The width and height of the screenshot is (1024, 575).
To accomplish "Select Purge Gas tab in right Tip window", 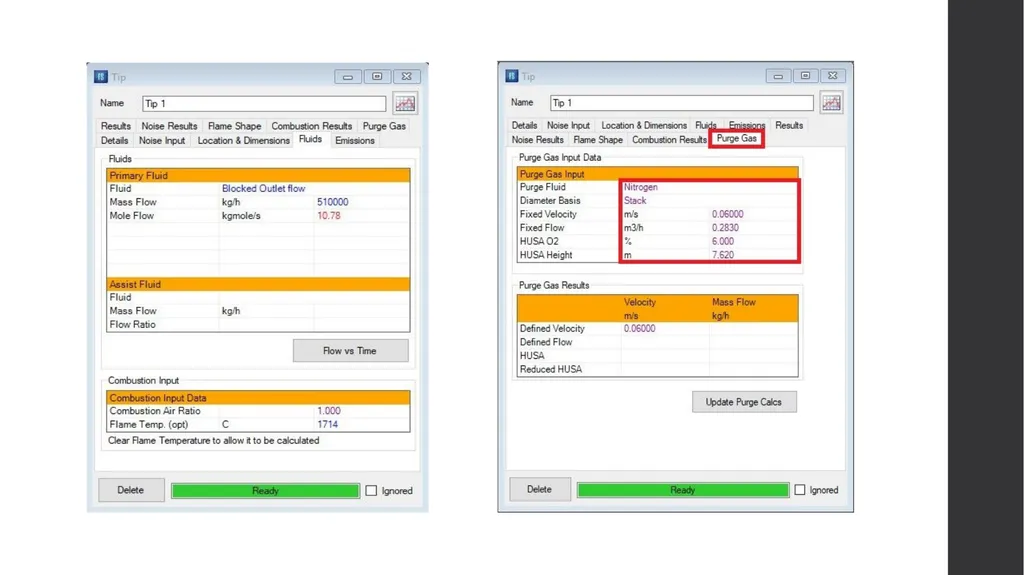I will (737, 139).
